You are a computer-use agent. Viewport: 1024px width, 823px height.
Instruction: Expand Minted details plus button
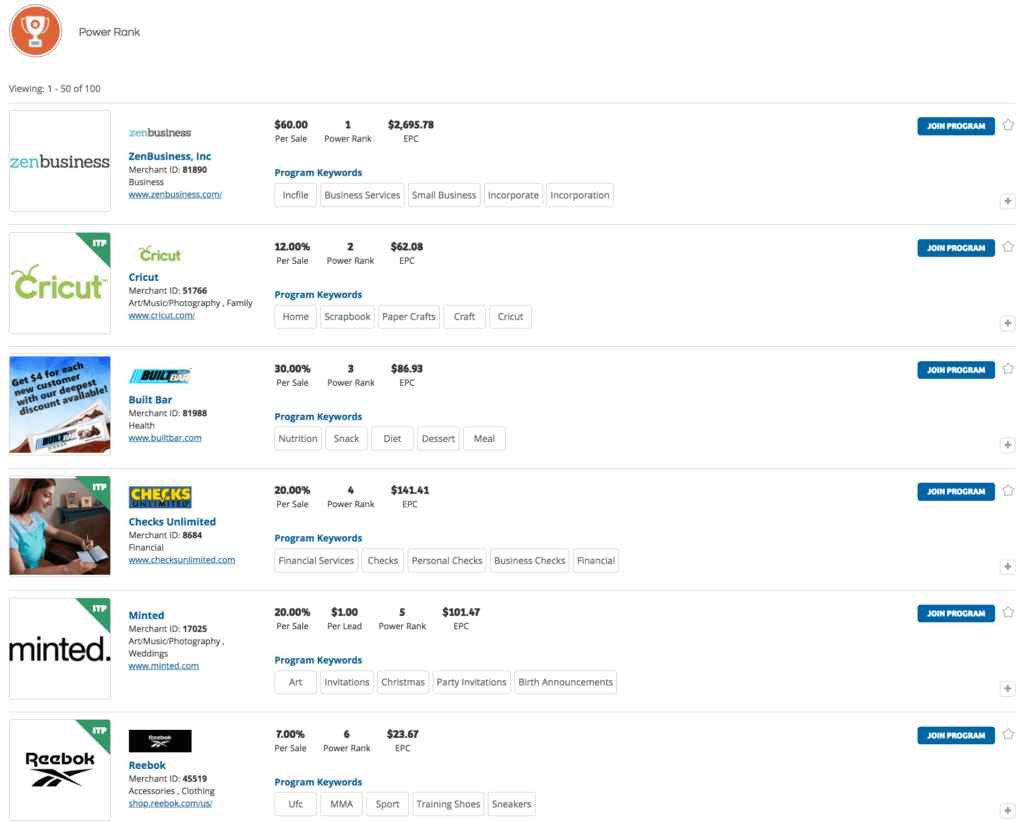coord(1008,689)
